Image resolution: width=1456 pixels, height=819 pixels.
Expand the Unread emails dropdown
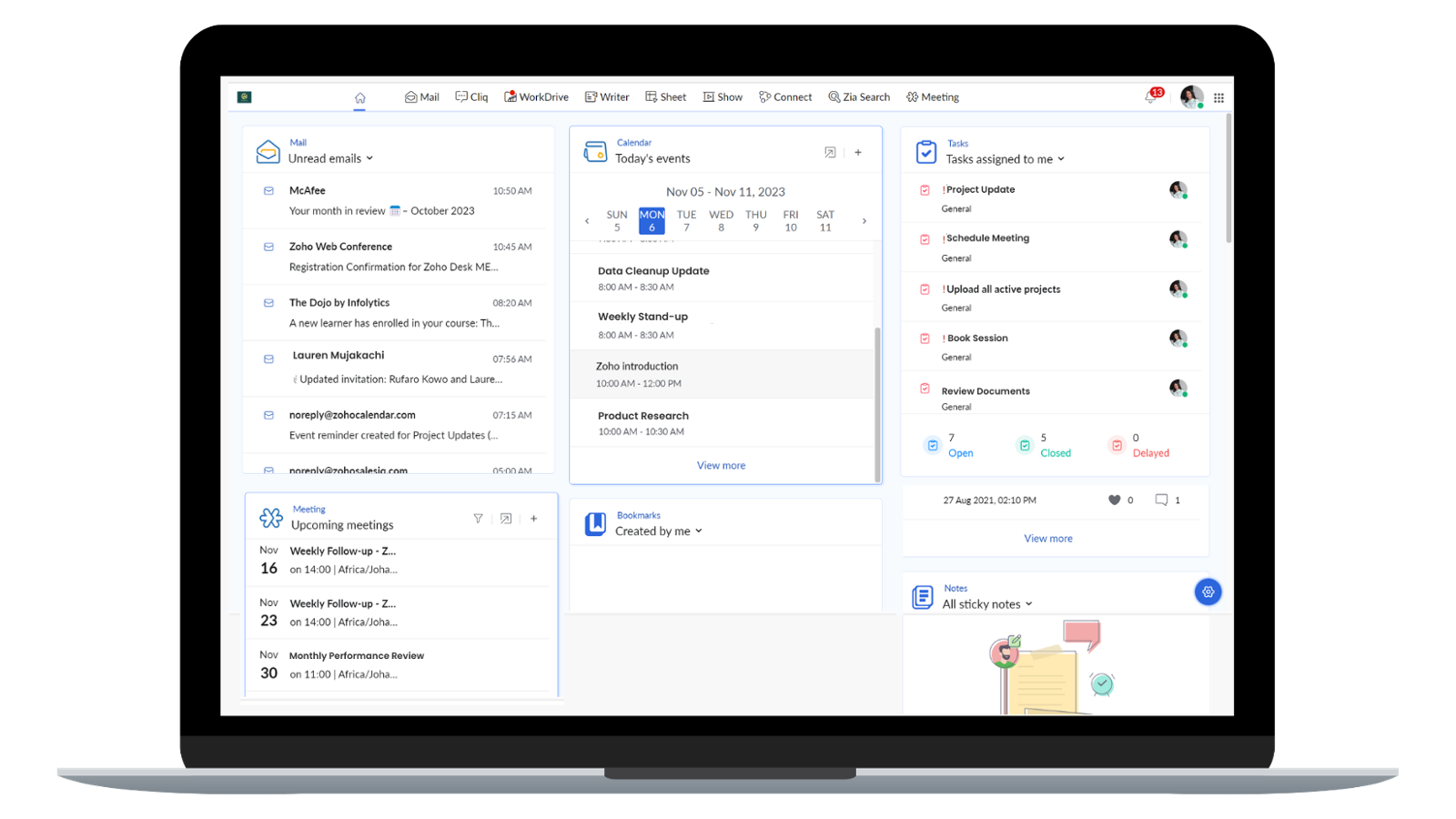click(330, 158)
